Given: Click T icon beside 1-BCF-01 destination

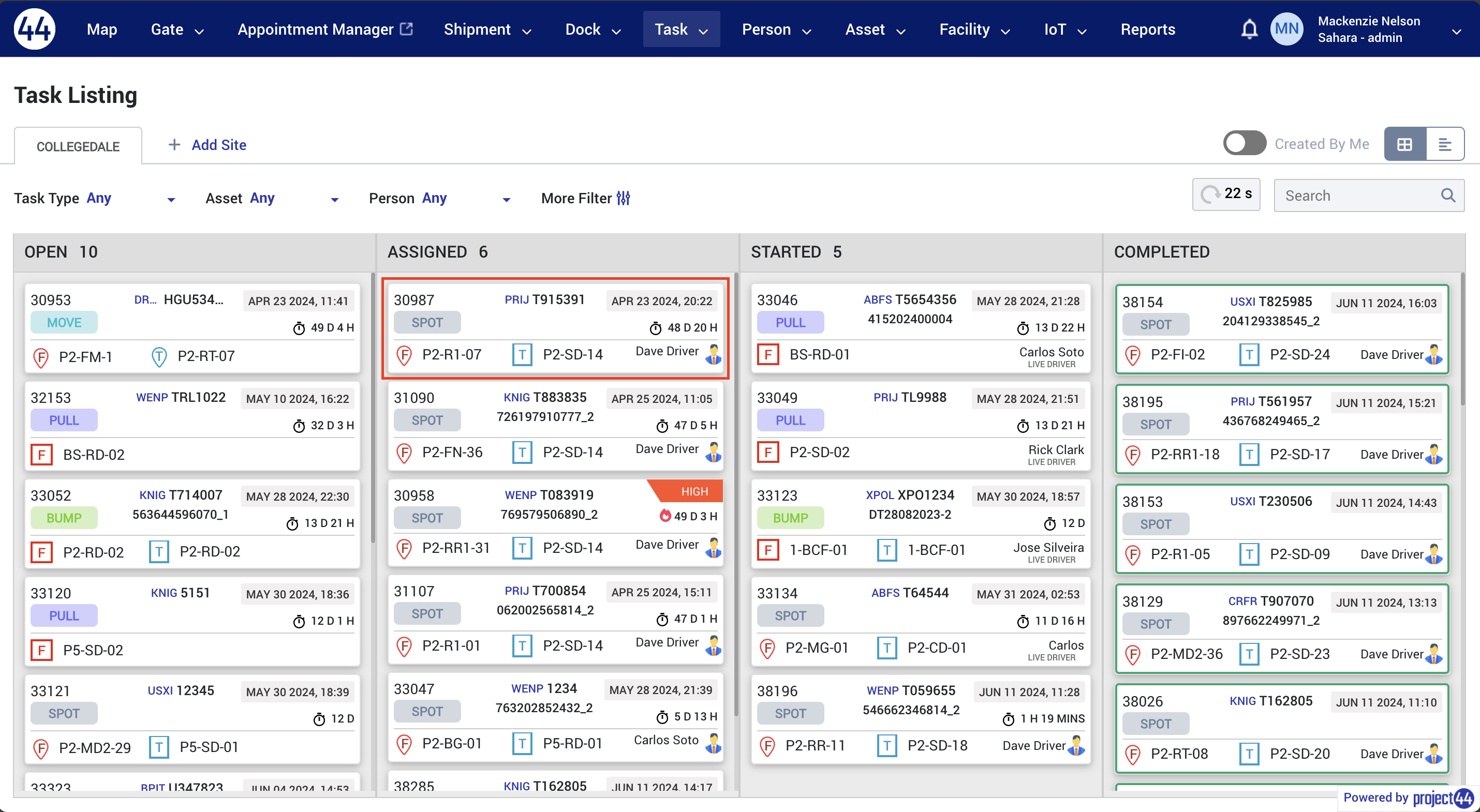Looking at the screenshot, I should (887, 550).
